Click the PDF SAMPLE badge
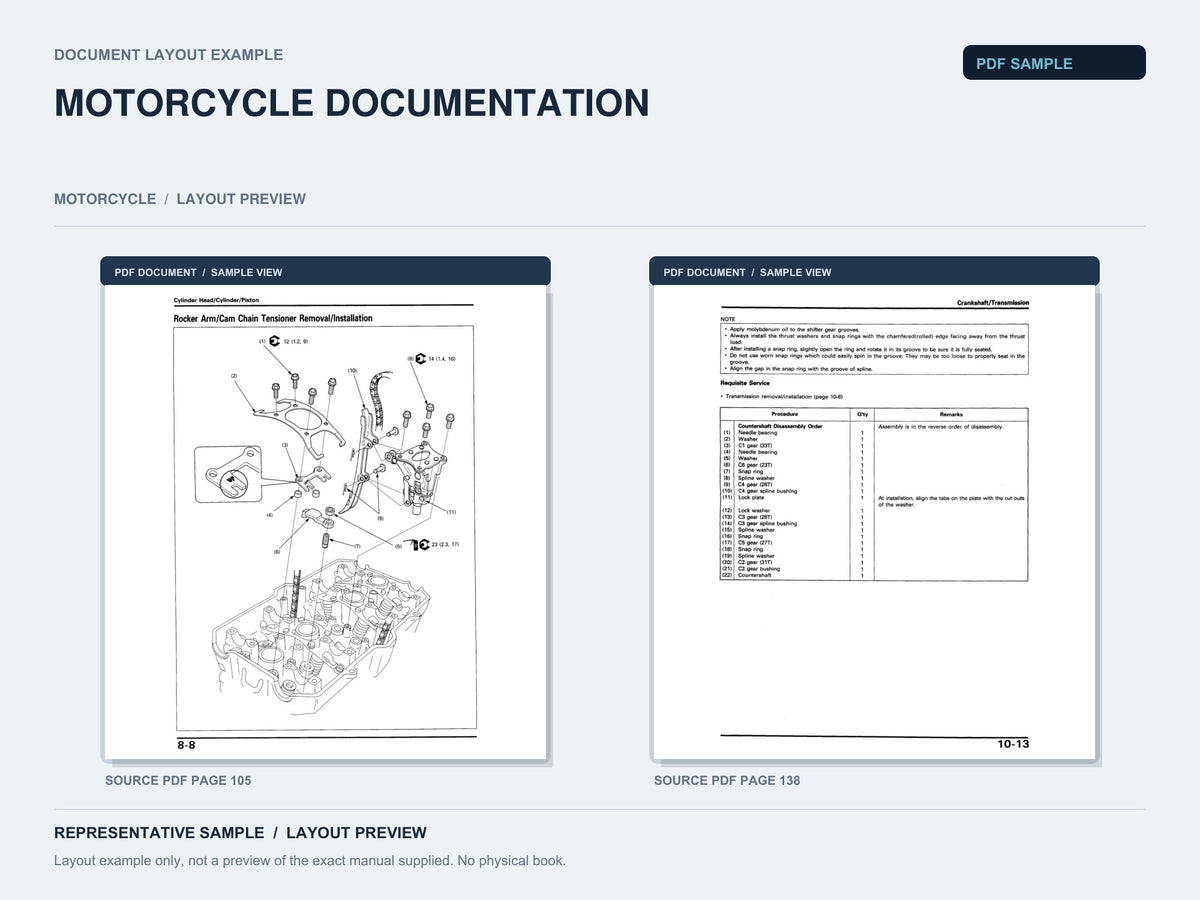This screenshot has height=900, width=1200. pyautogui.click(x=1054, y=63)
